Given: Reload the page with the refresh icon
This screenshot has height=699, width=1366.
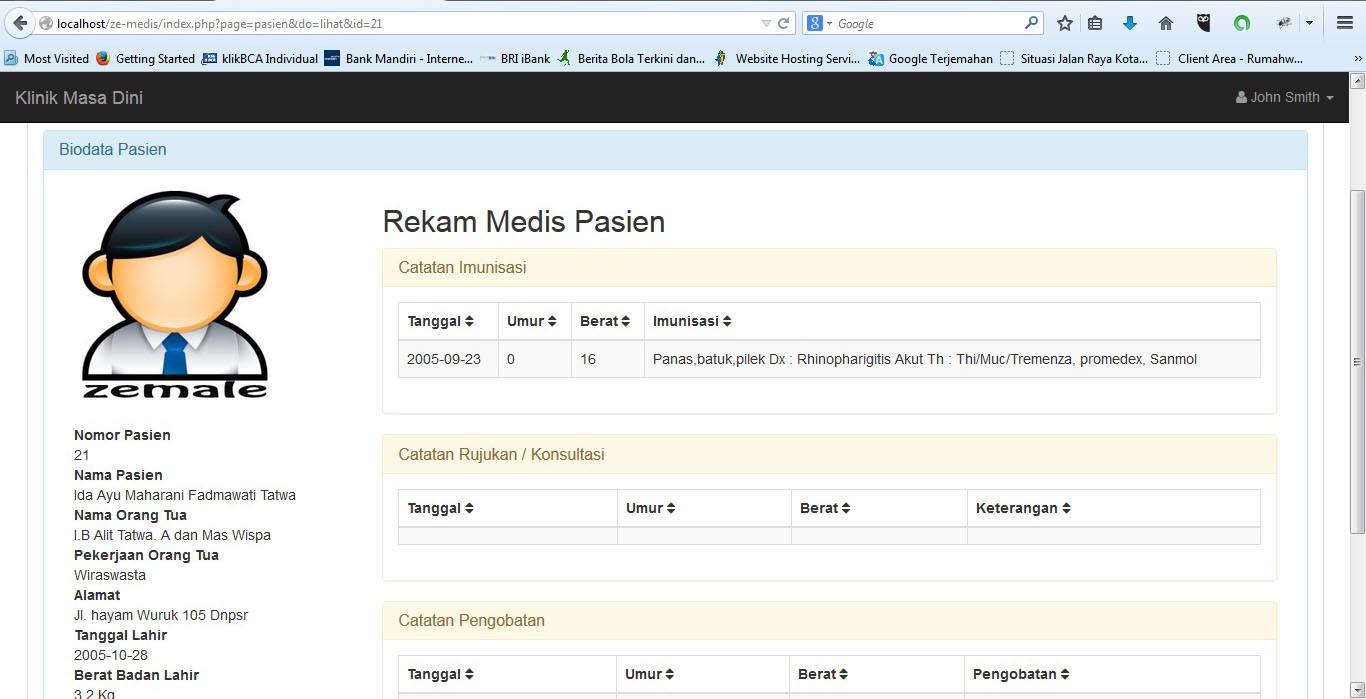Looking at the screenshot, I should pos(784,23).
